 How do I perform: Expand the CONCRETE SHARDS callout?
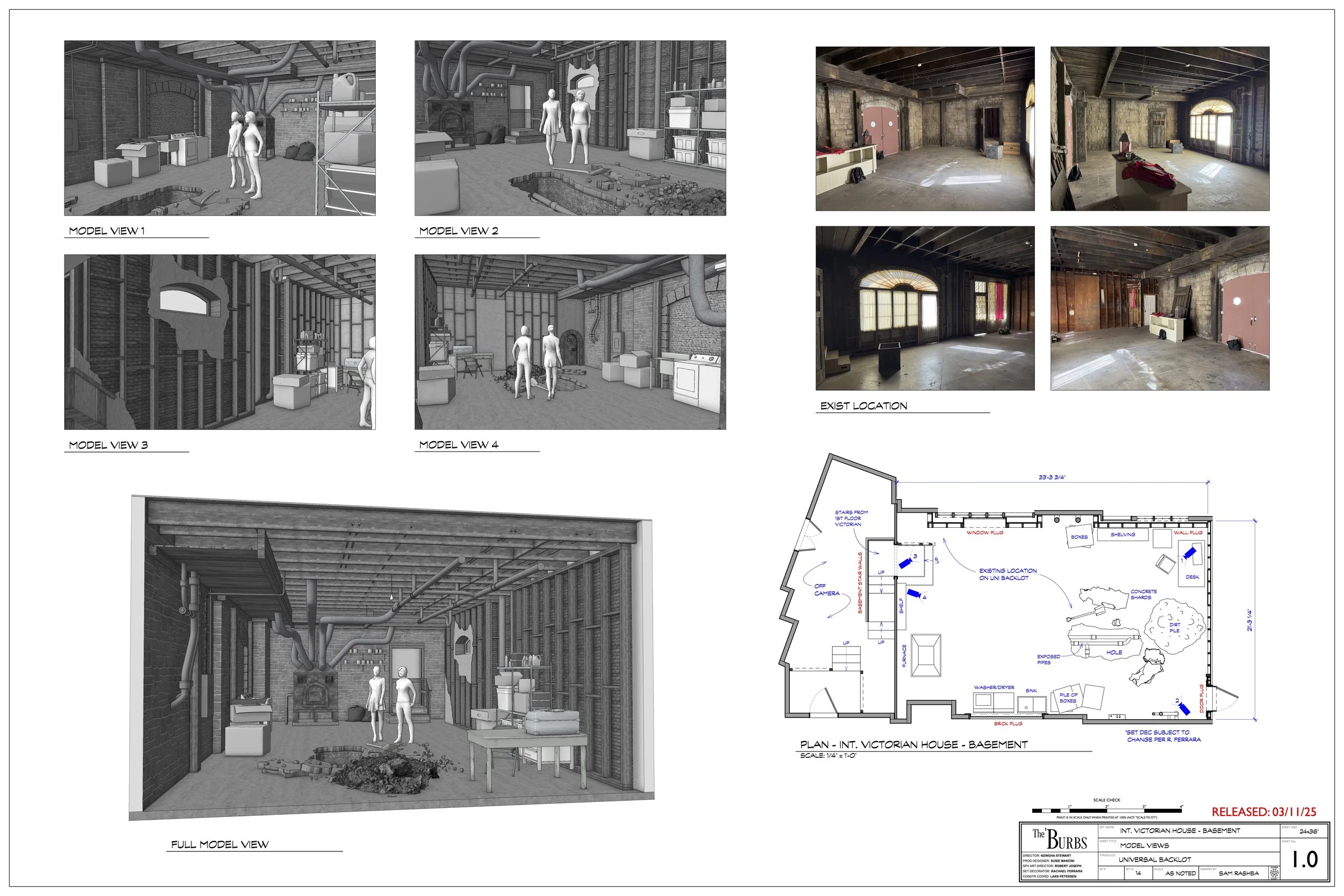pyautogui.click(x=1143, y=595)
